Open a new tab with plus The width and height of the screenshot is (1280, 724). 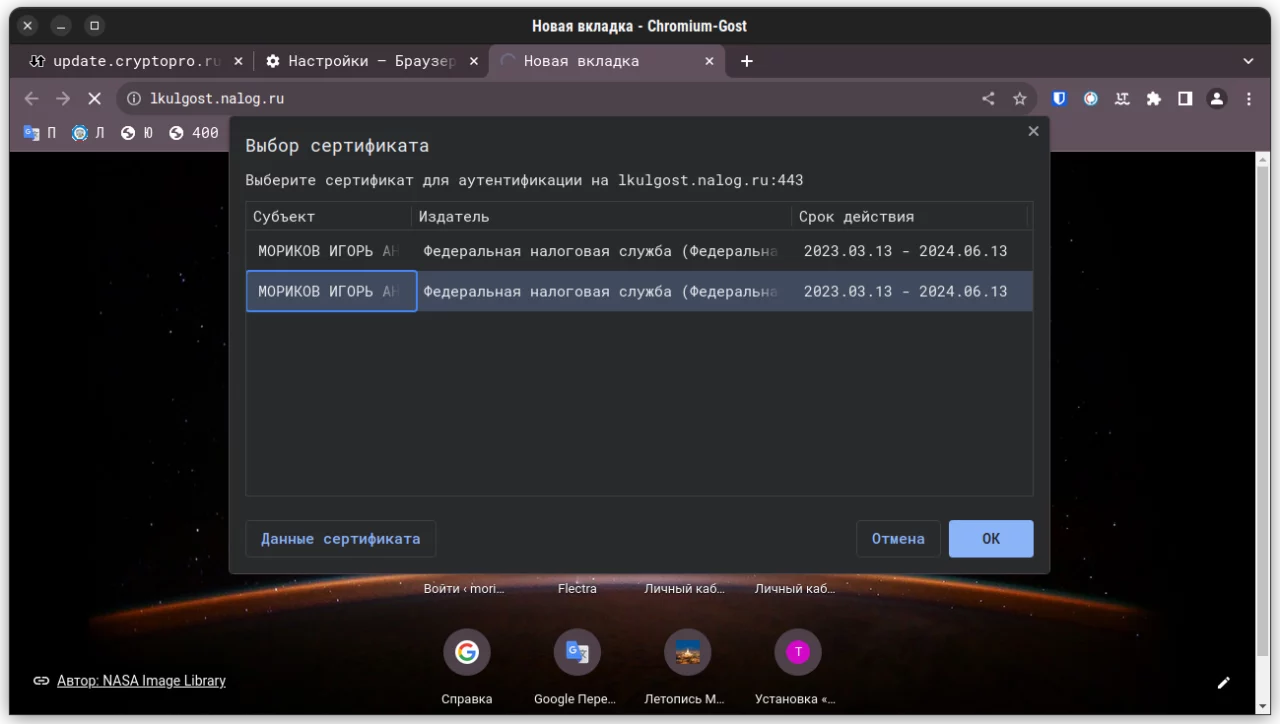tap(746, 61)
